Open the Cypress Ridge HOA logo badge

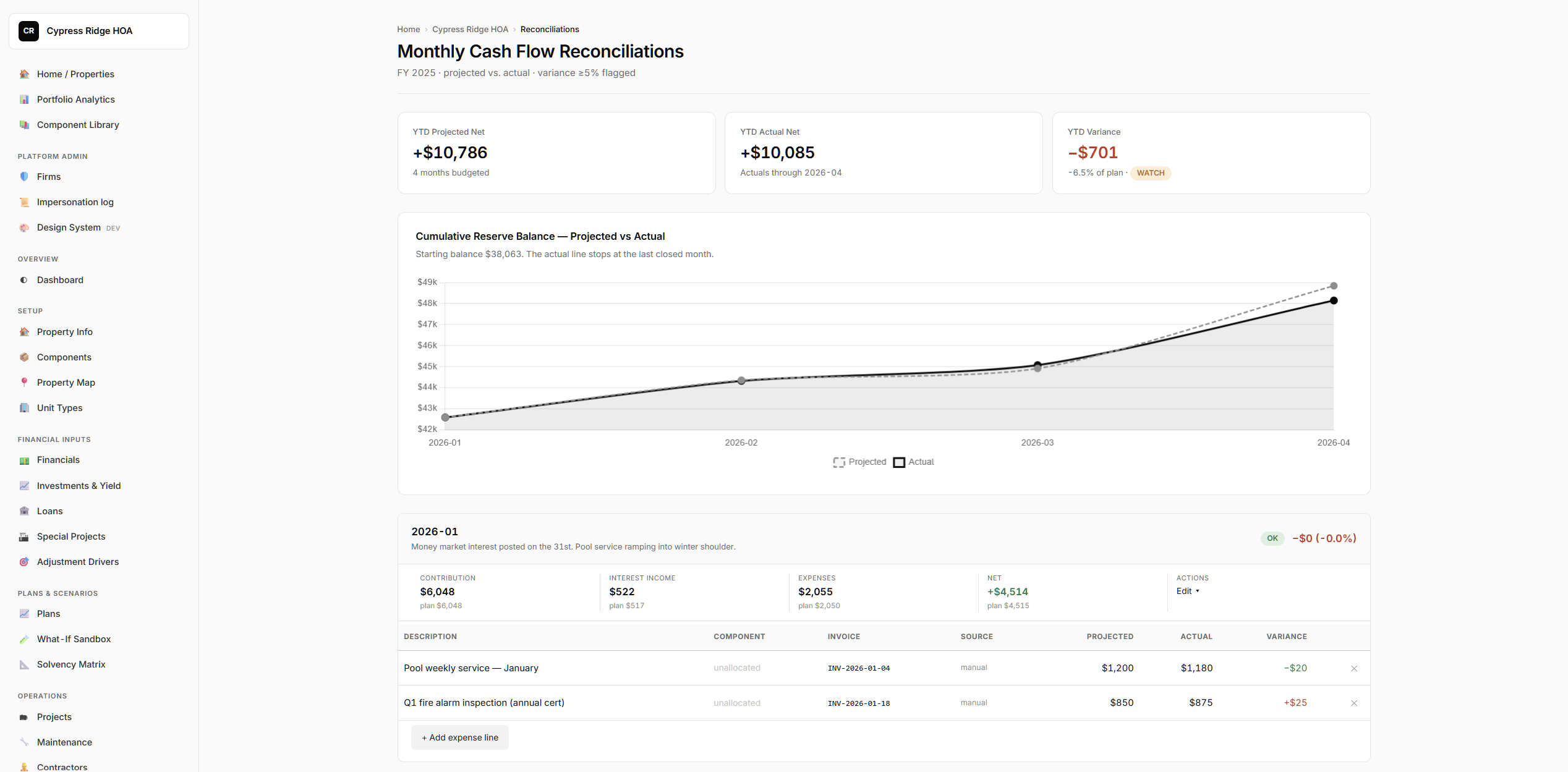tap(28, 31)
